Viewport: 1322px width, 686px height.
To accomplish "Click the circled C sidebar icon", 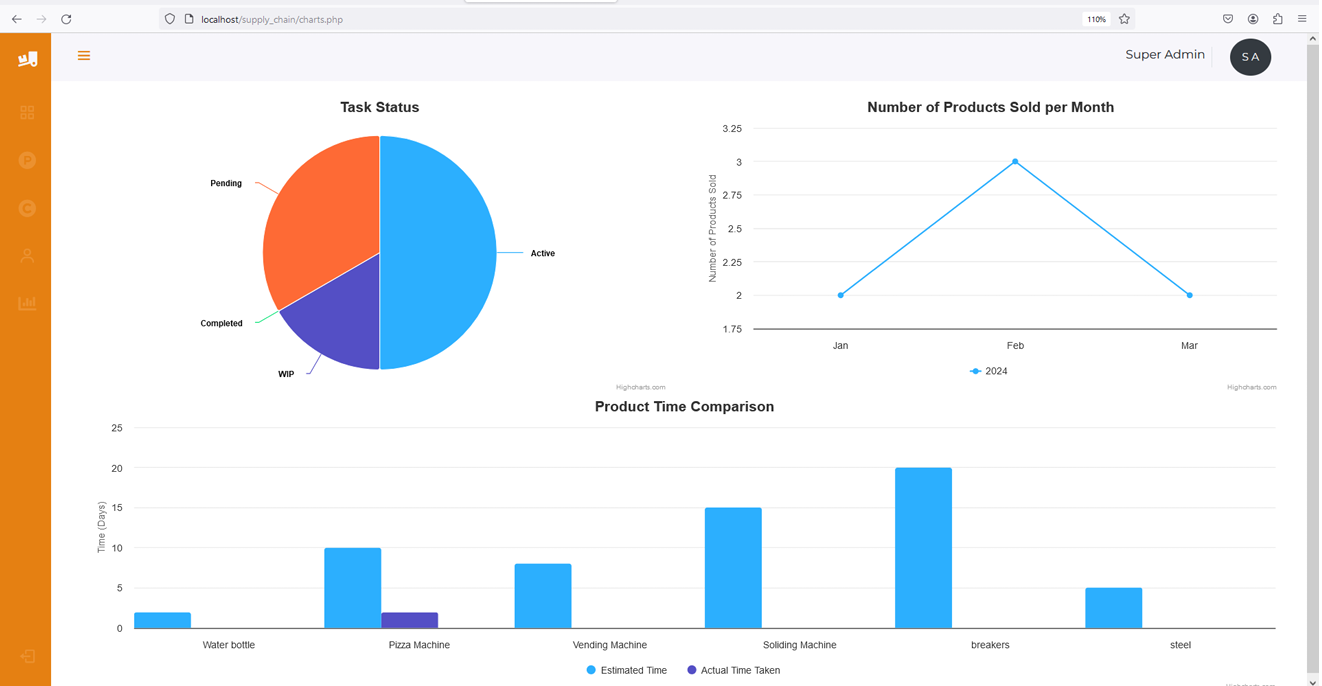I will point(27,208).
